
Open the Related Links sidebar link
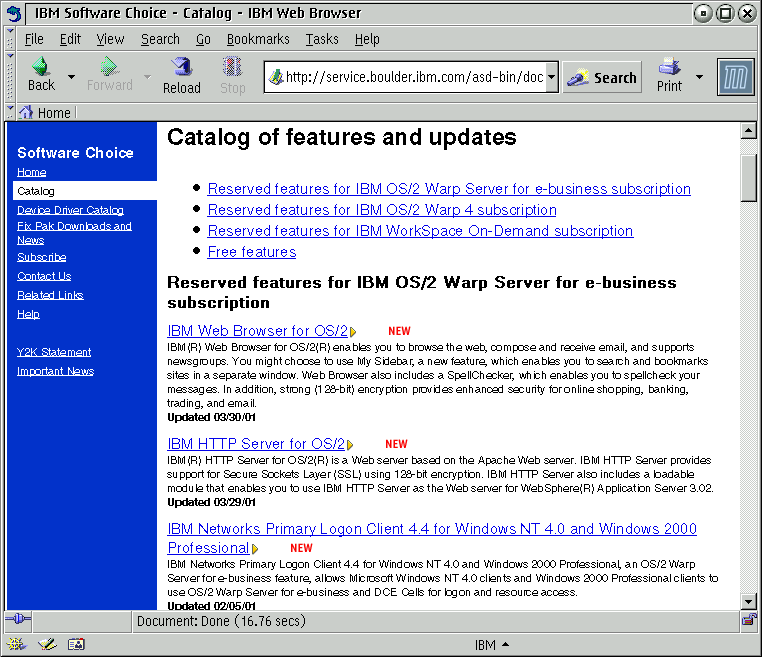(x=50, y=295)
